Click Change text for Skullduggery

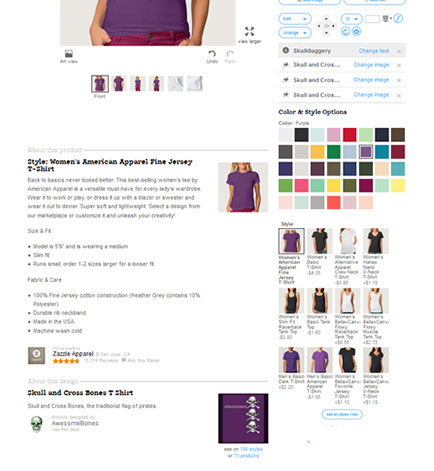click(374, 51)
